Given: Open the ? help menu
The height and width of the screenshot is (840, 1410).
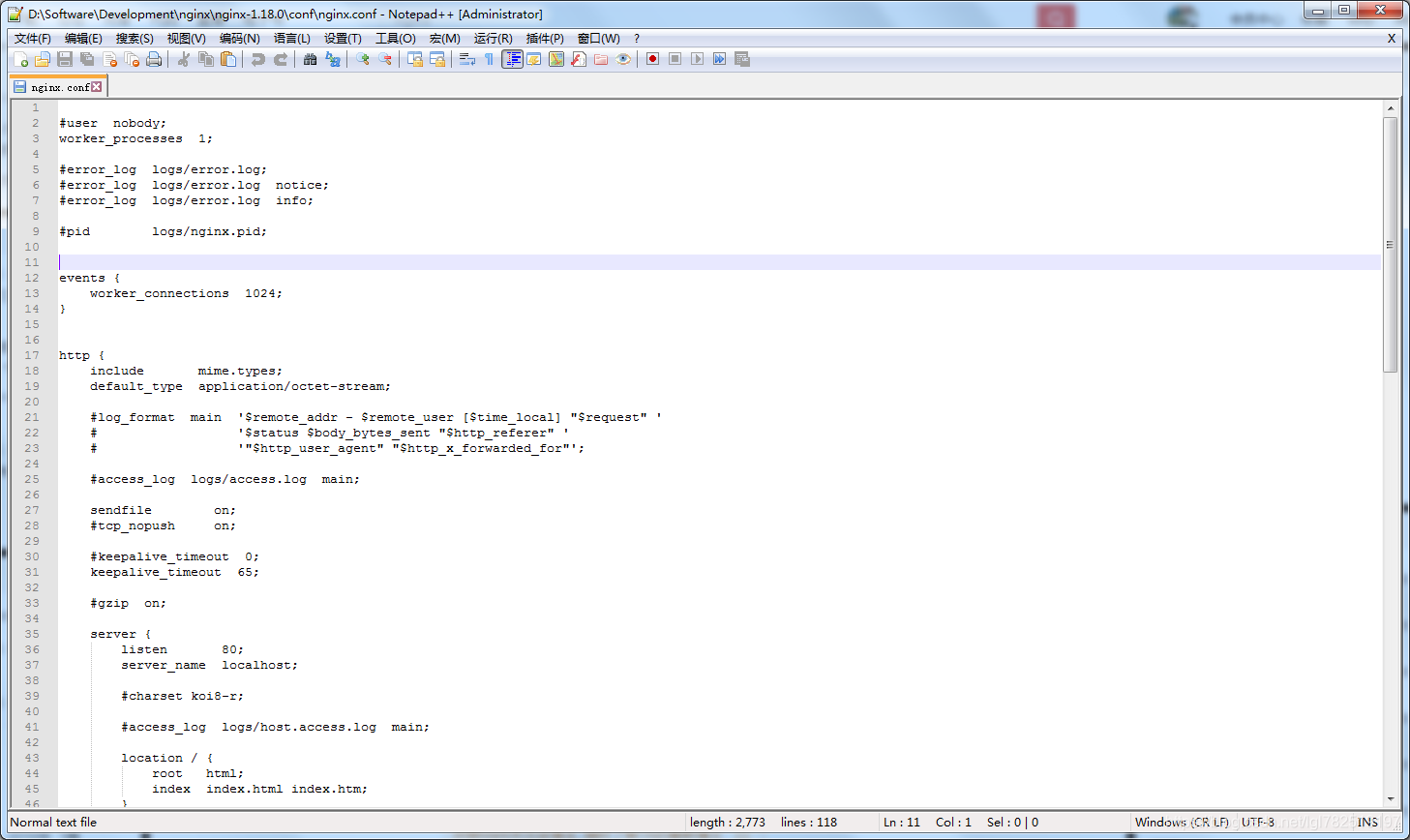Looking at the screenshot, I should 637,39.
